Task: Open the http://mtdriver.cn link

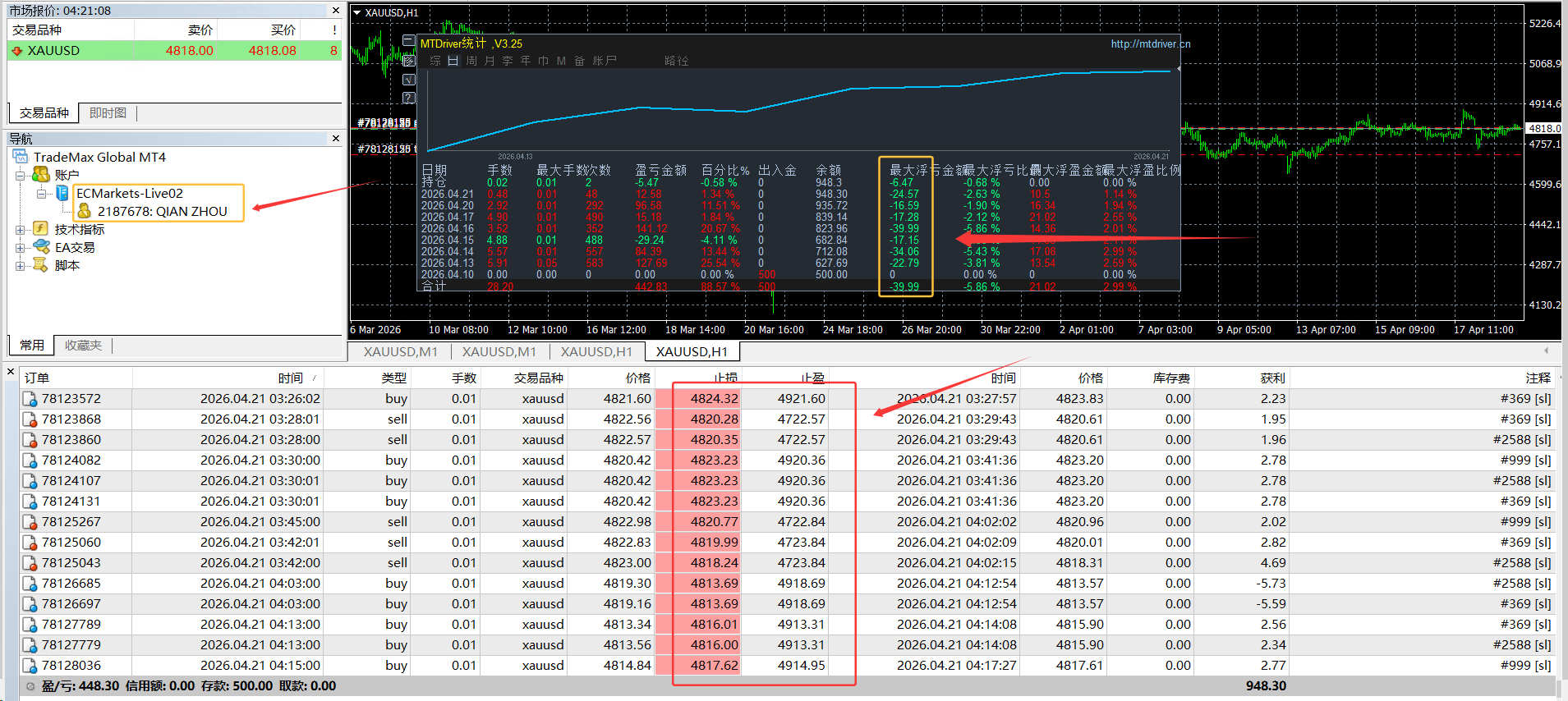Action: tap(1150, 44)
